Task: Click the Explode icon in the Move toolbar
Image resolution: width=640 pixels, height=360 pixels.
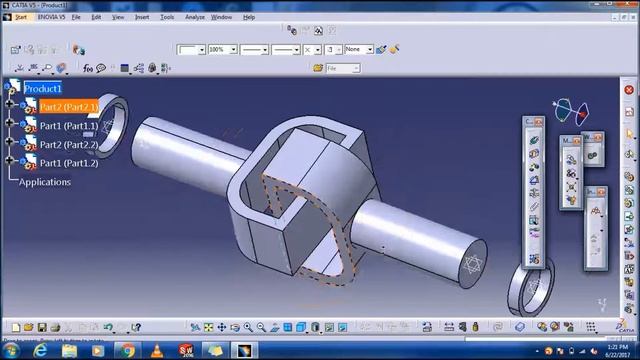Action: pyautogui.click(x=571, y=187)
